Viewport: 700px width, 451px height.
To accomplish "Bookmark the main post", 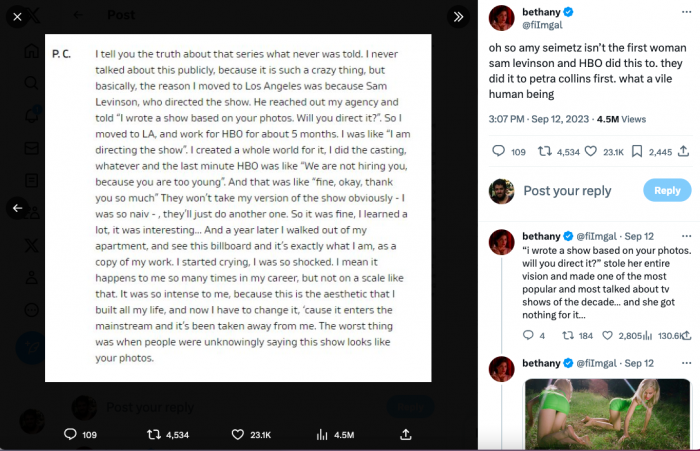I will [x=637, y=152].
